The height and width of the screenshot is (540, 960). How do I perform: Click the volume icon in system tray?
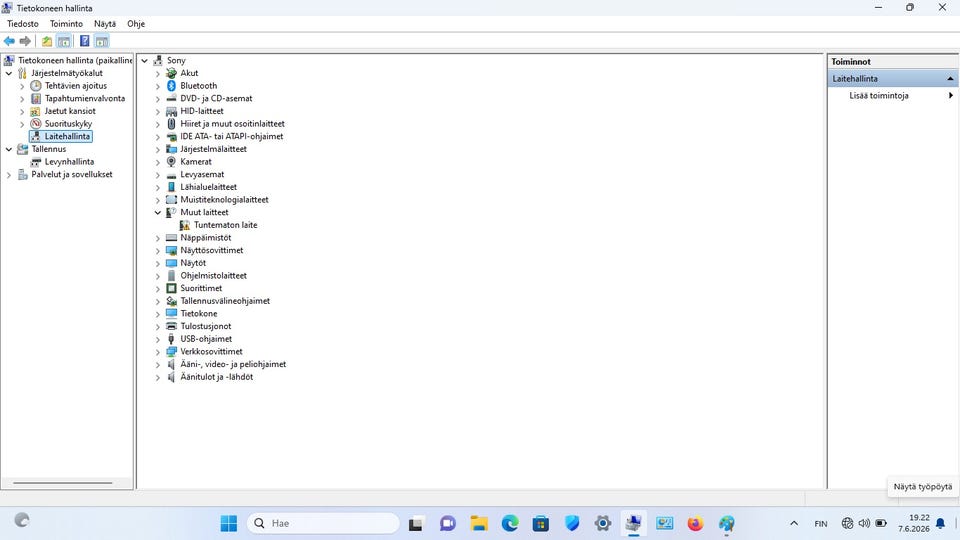point(864,523)
